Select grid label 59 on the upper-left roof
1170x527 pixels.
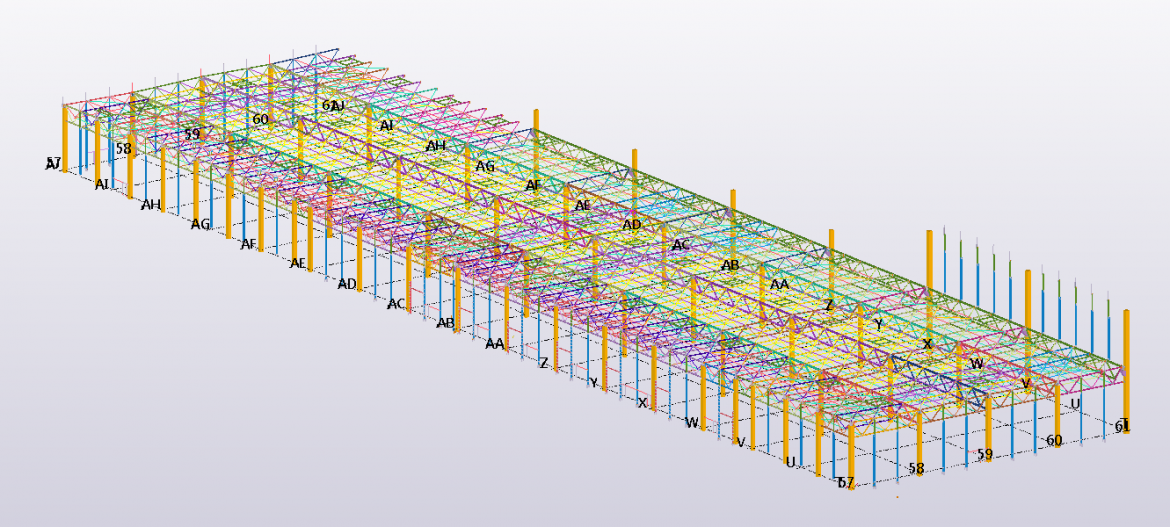[x=192, y=133]
